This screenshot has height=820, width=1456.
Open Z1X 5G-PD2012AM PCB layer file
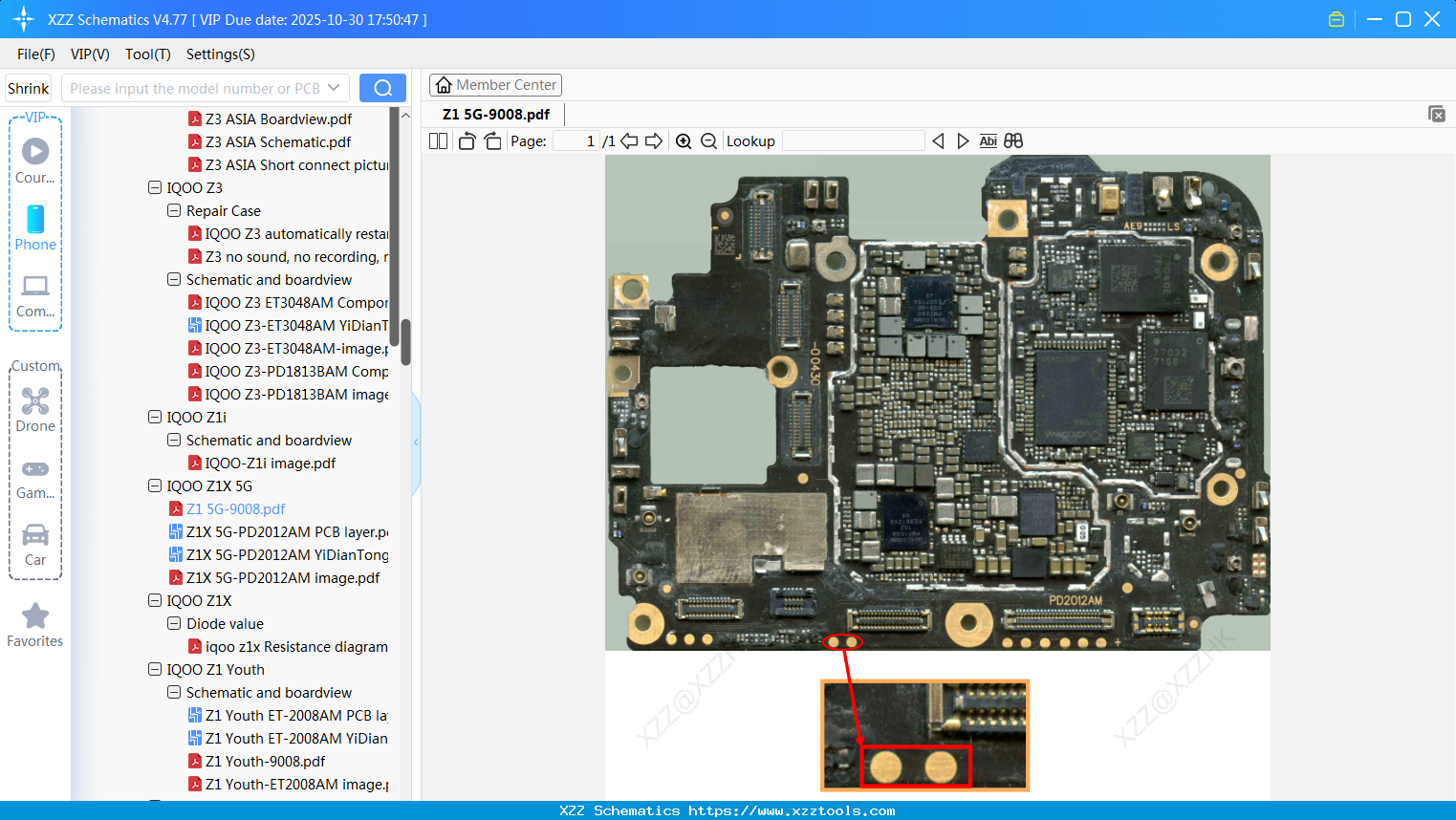279,531
